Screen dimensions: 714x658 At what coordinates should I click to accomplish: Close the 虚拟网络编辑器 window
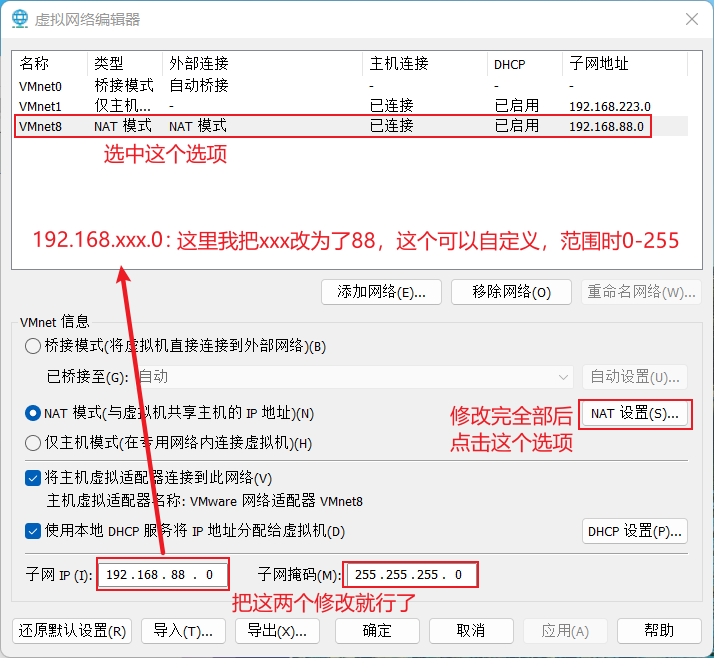[x=692, y=19]
